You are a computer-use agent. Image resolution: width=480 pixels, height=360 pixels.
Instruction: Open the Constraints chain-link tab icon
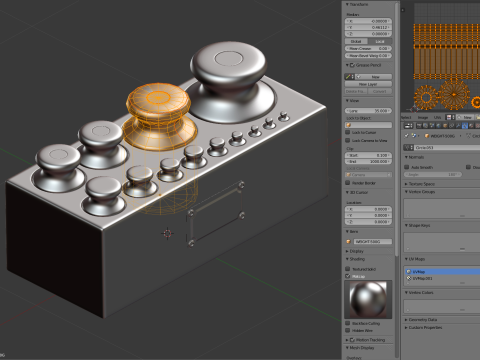[451, 126]
